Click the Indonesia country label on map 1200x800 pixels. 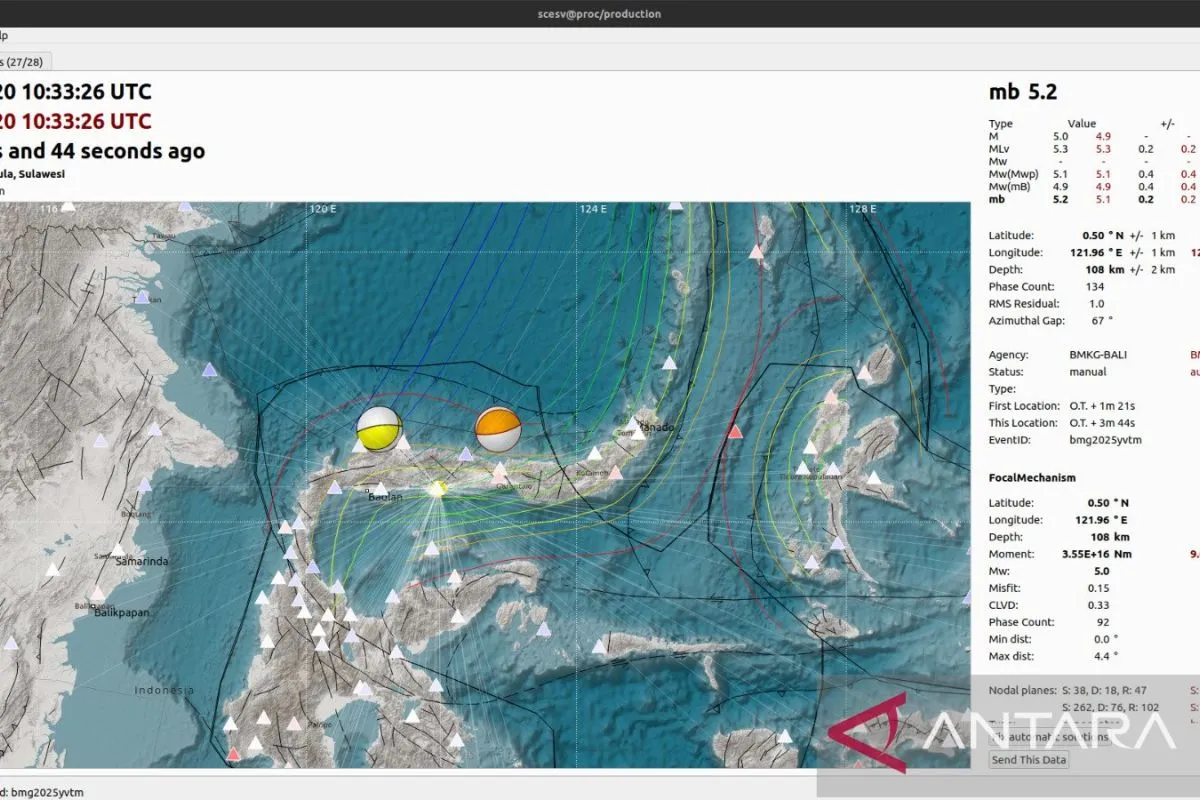164,691
